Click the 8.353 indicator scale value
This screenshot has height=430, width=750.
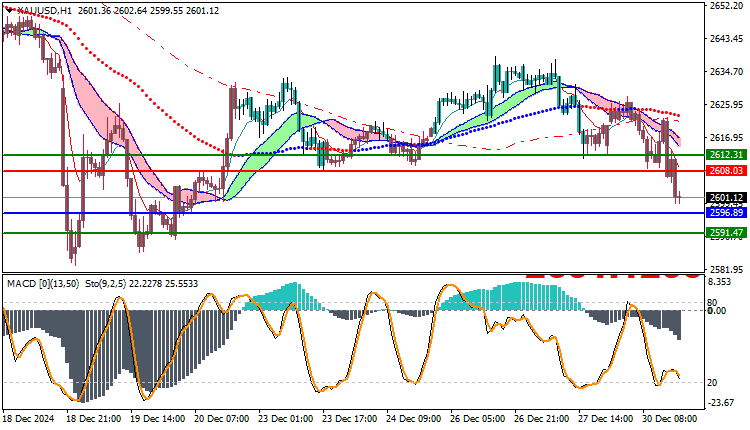tap(719, 282)
